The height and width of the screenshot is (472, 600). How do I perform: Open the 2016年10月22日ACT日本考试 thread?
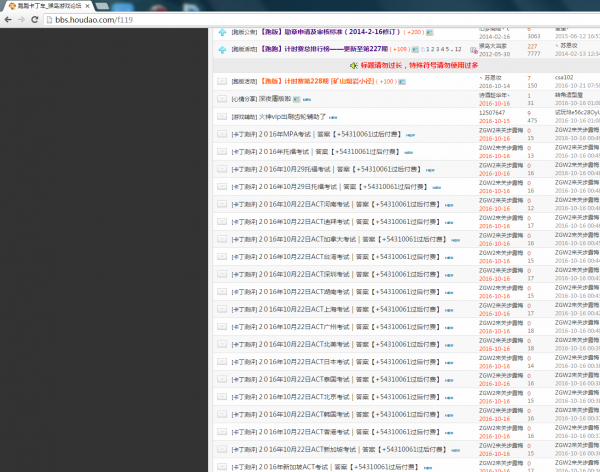pos(349,362)
